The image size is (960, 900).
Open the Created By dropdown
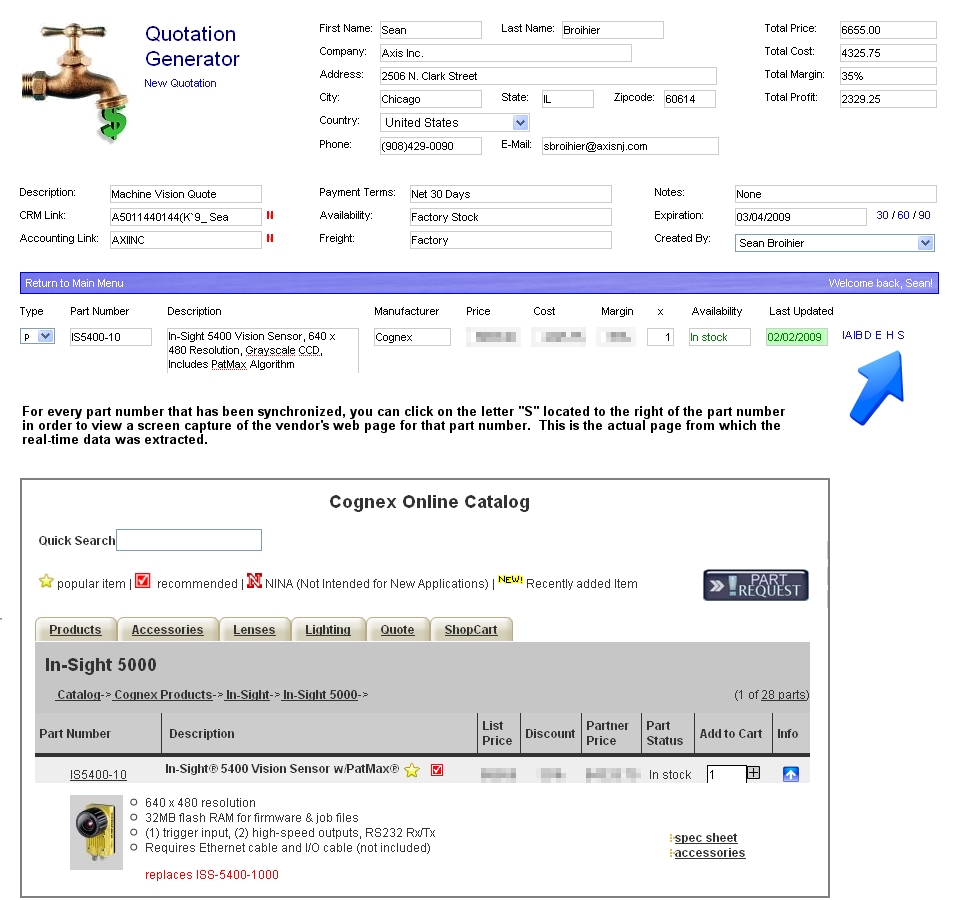[834, 243]
